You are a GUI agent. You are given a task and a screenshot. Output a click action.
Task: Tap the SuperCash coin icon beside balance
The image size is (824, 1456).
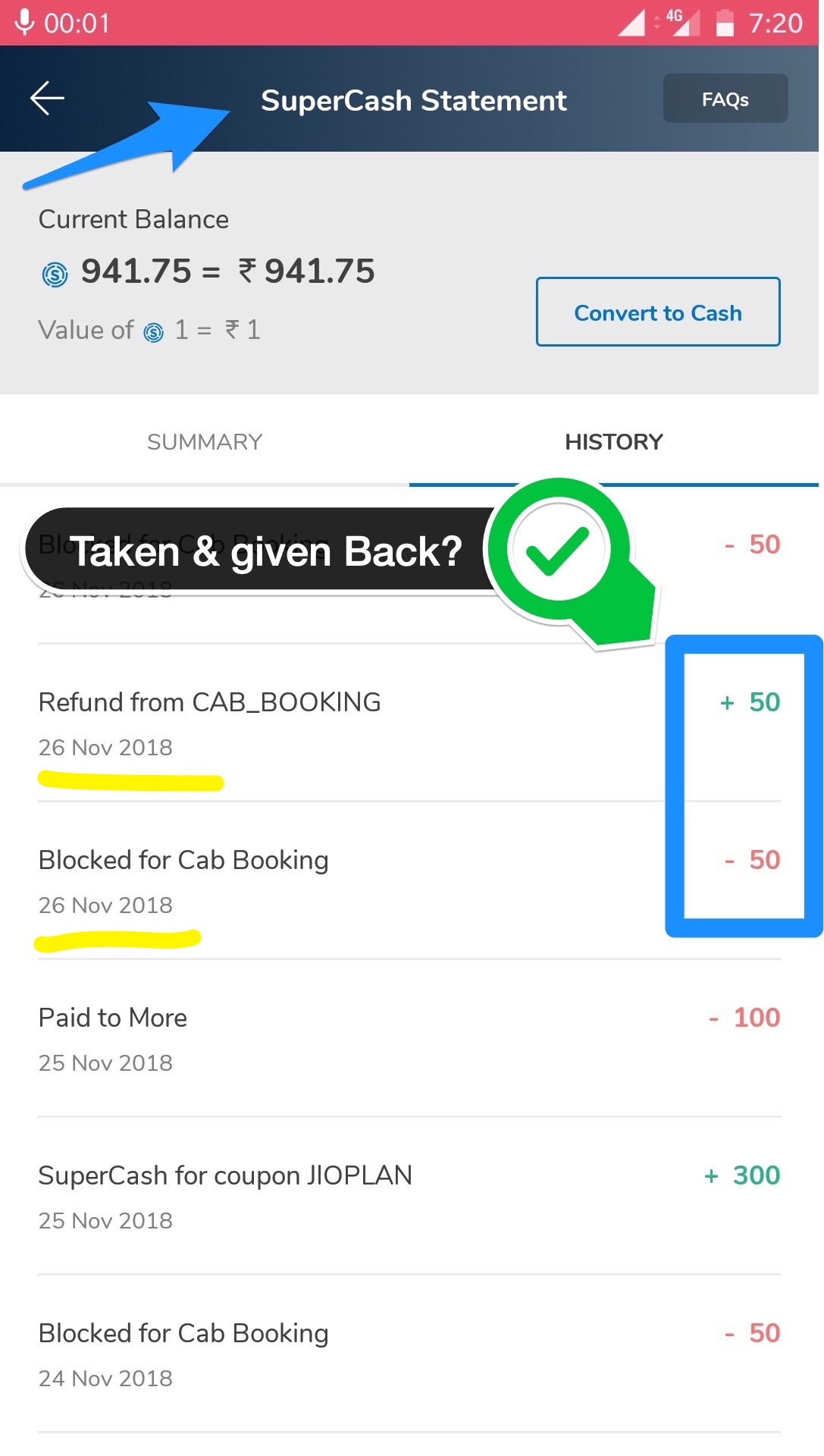(55, 274)
